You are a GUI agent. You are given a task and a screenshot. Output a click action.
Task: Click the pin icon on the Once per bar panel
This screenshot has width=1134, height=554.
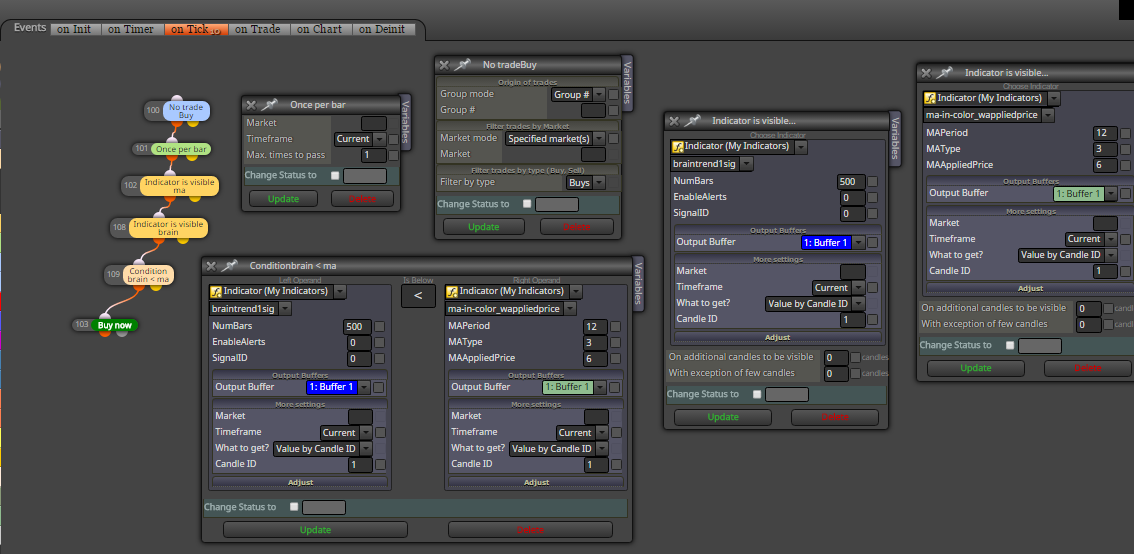pos(270,105)
